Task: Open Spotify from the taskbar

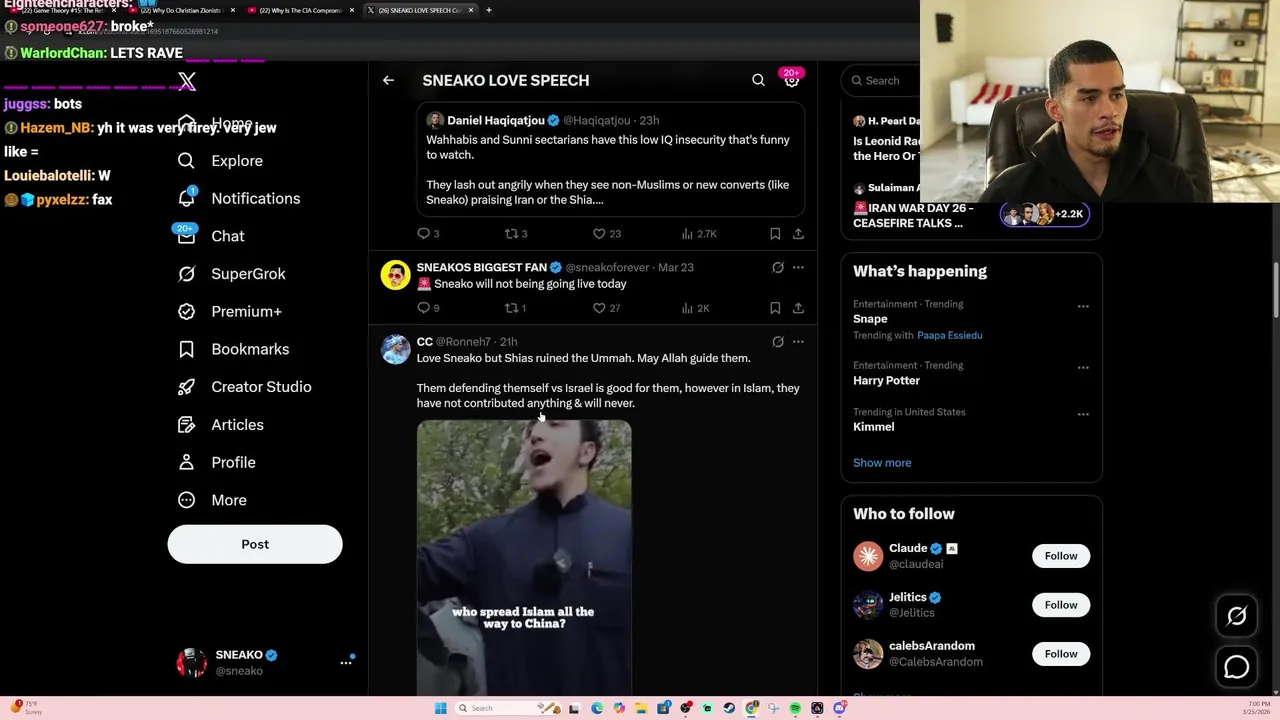Action: point(795,708)
